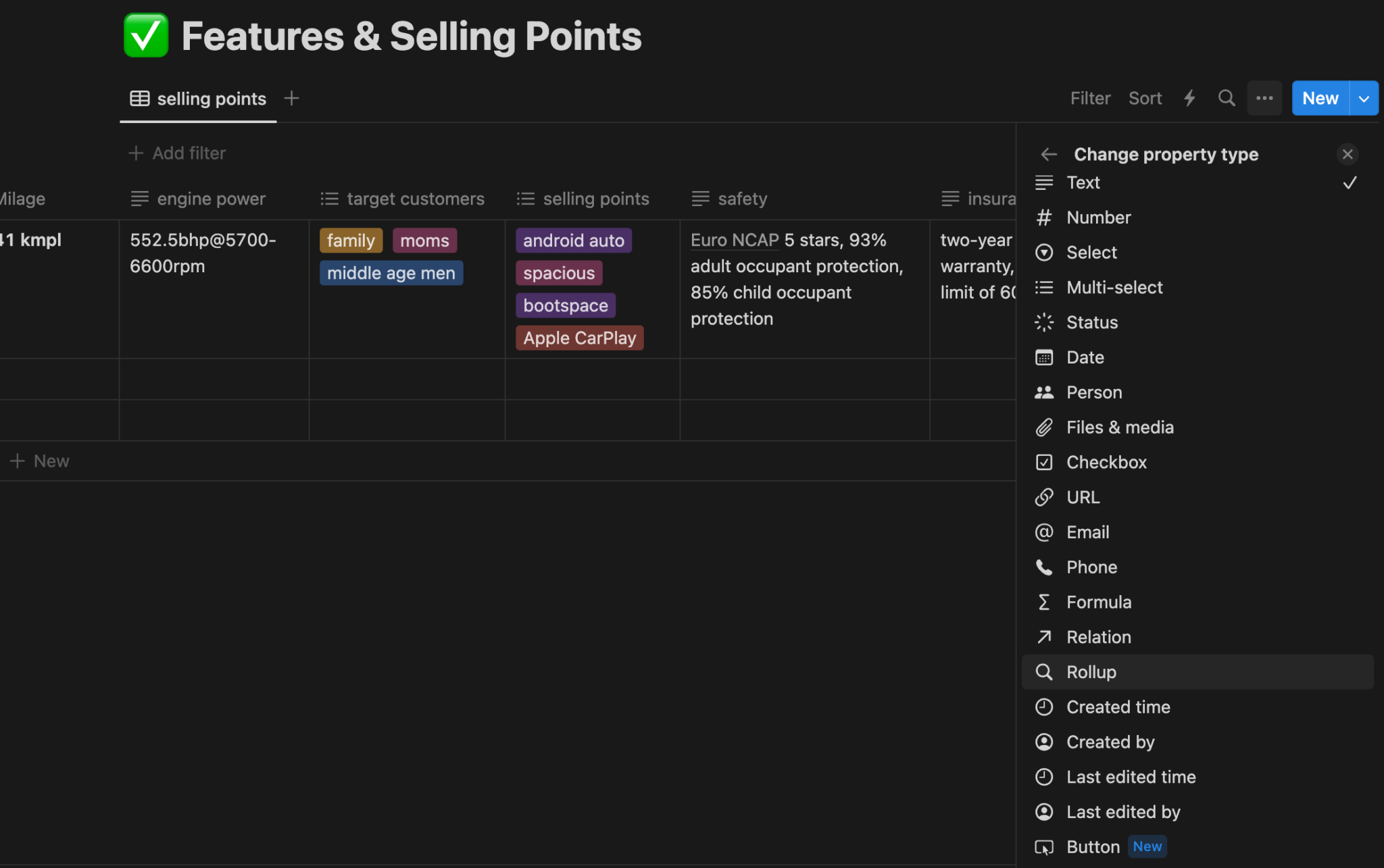Close the Change property type panel
Screen dimensions: 1384x868
[1348, 155]
